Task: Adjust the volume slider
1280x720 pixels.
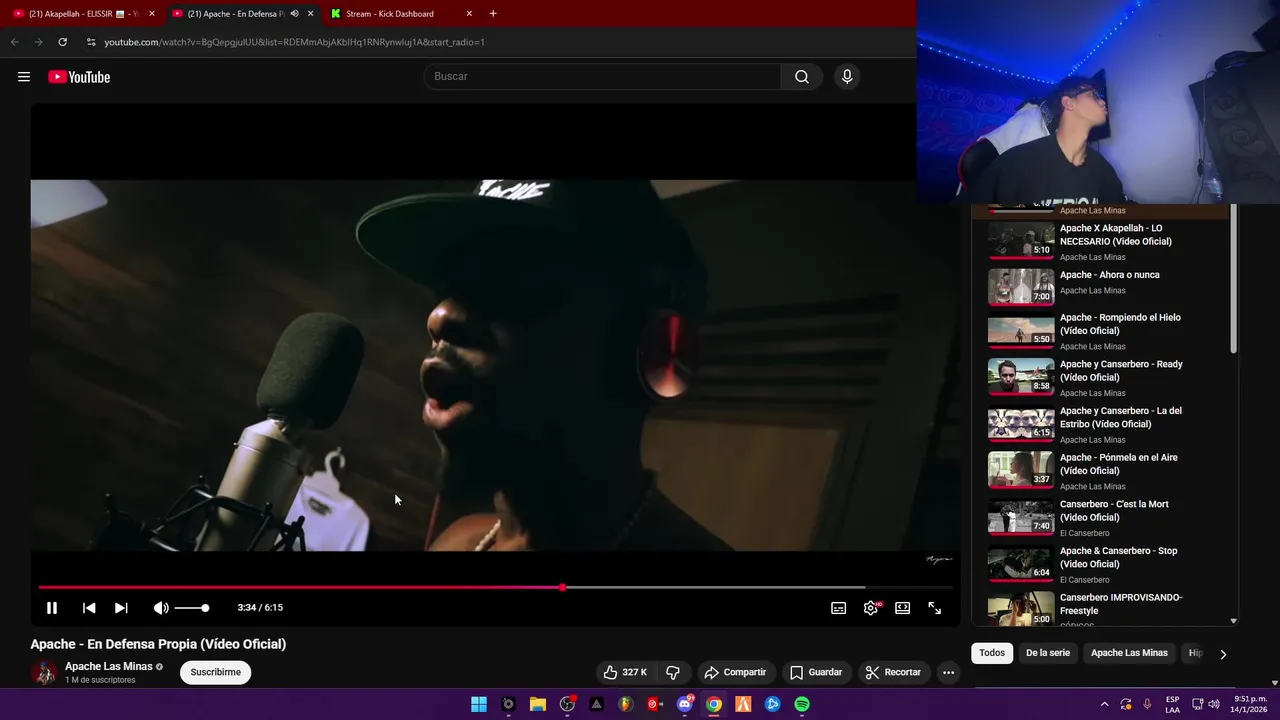Action: (x=192, y=608)
